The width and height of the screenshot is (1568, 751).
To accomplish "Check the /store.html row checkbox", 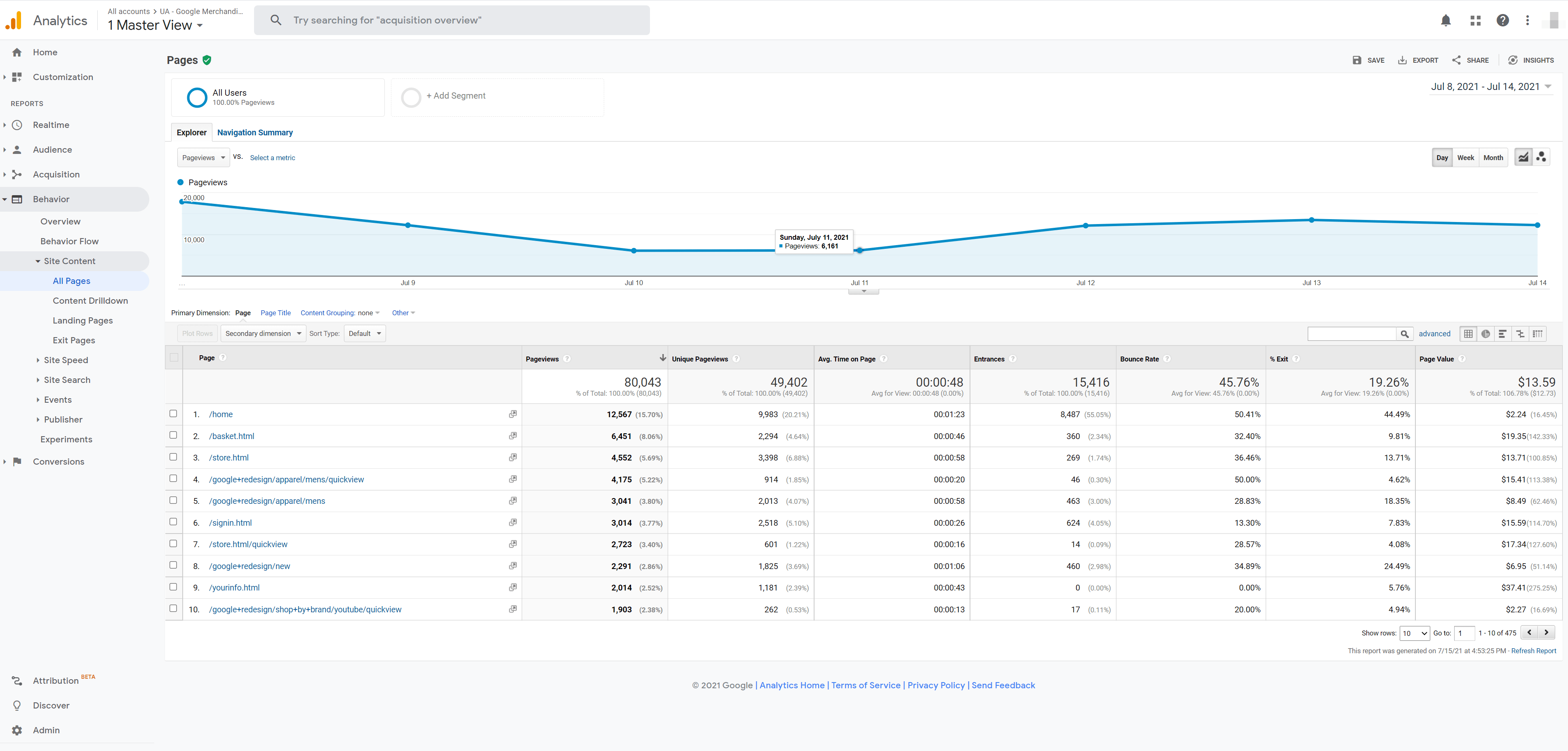I will click(x=174, y=457).
